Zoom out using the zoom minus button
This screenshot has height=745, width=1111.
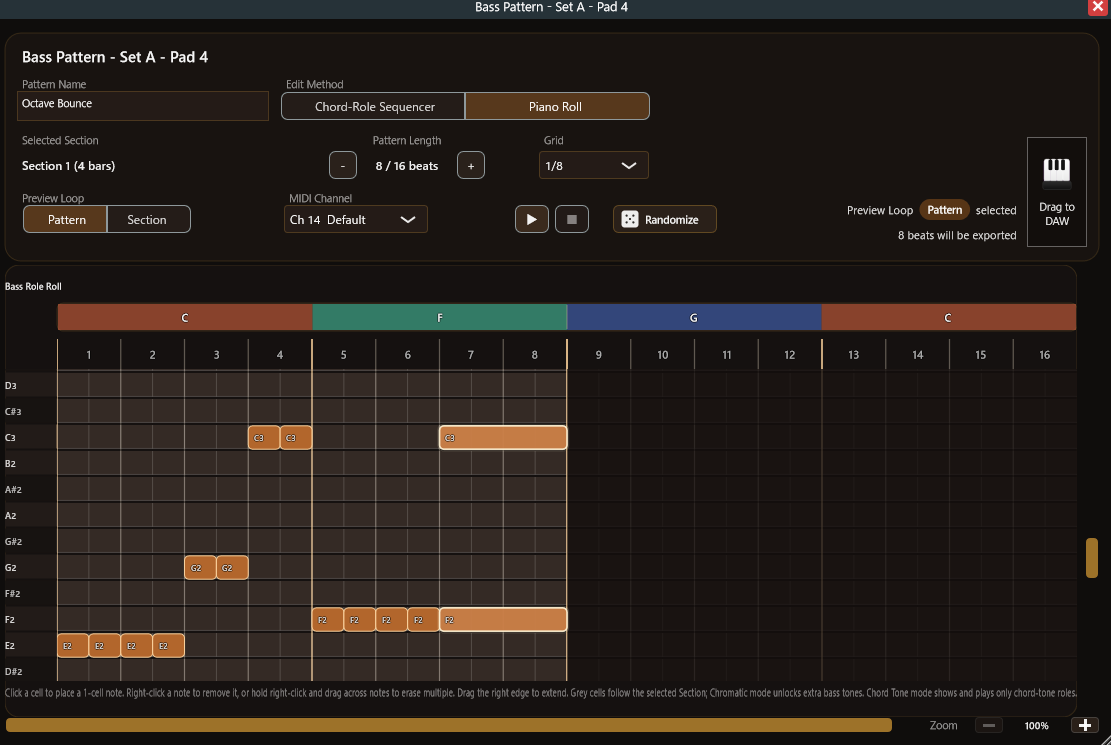(x=989, y=725)
